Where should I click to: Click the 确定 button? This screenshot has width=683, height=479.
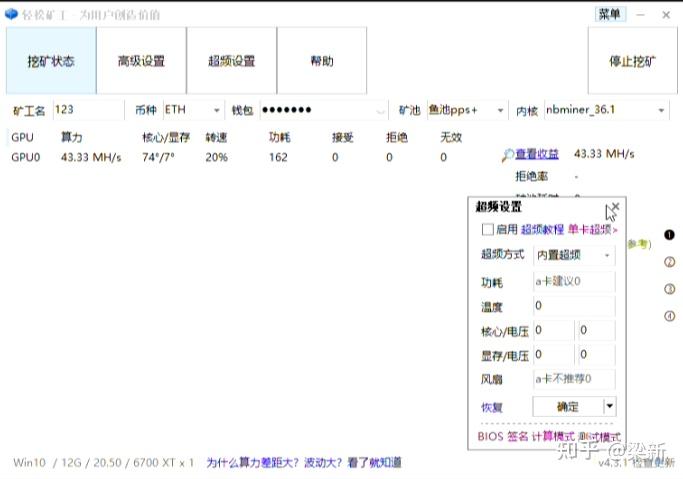click(x=568, y=406)
